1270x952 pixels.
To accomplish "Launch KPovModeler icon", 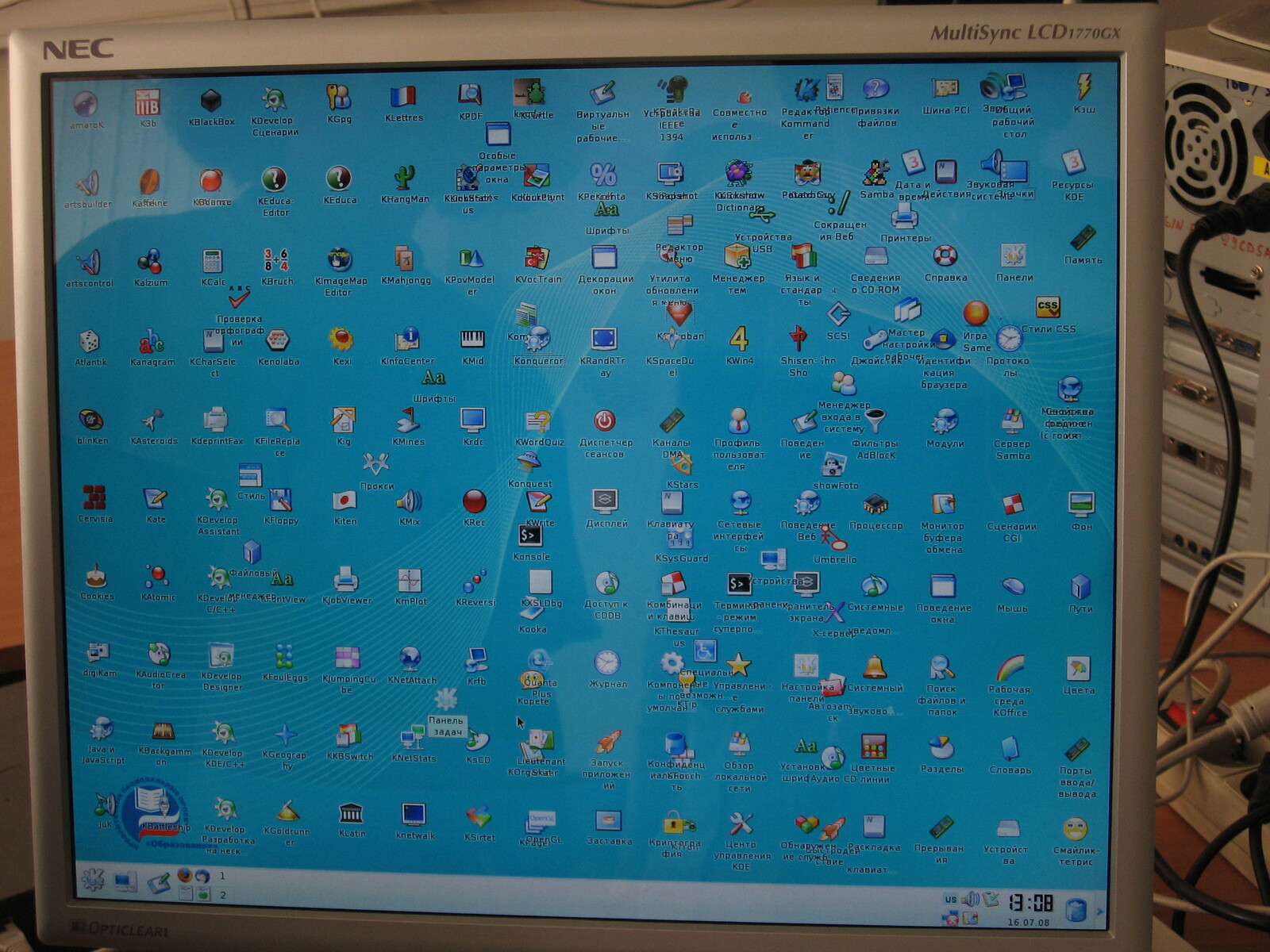I will [470, 258].
